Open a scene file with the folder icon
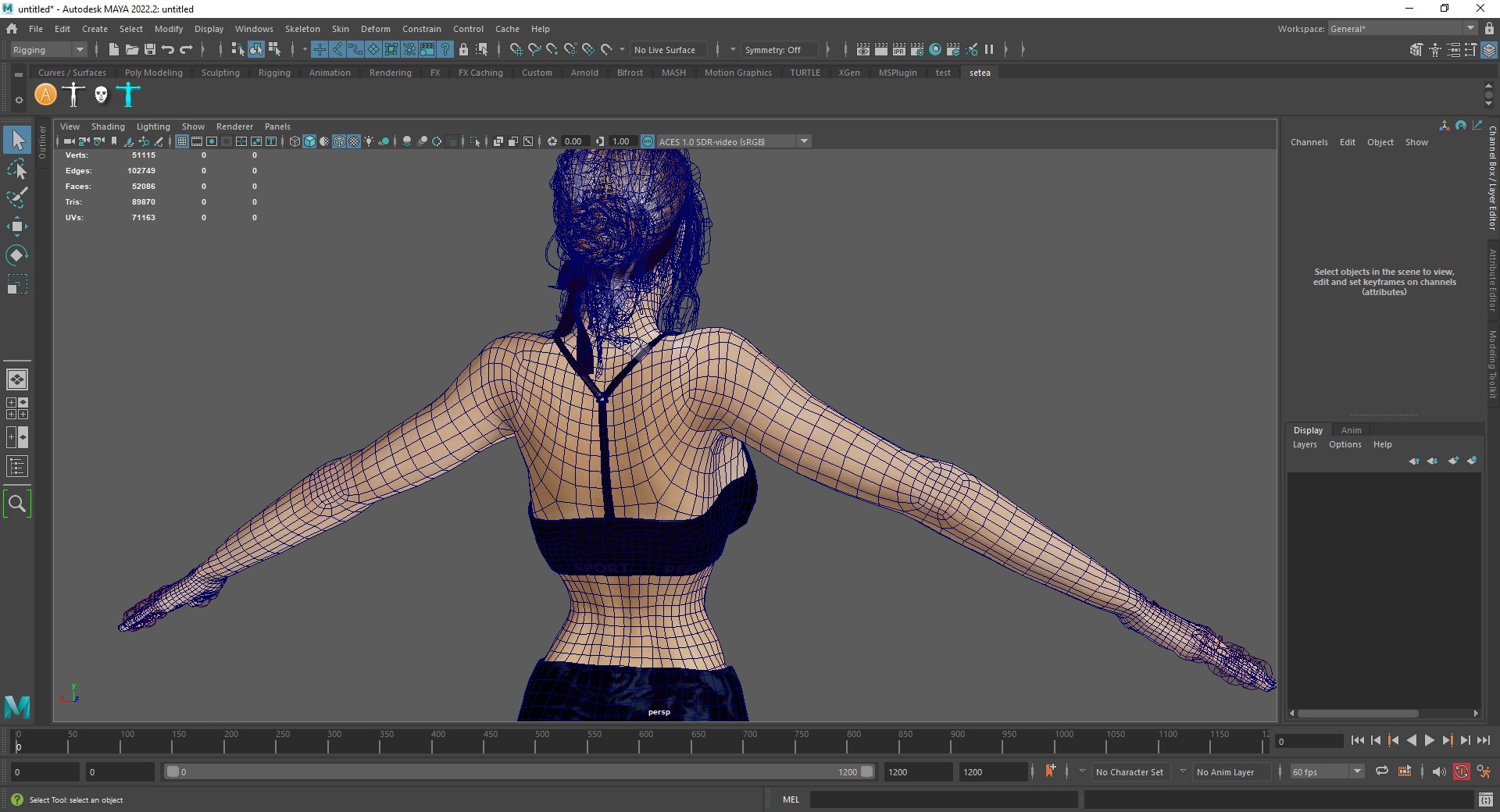 tap(132, 49)
